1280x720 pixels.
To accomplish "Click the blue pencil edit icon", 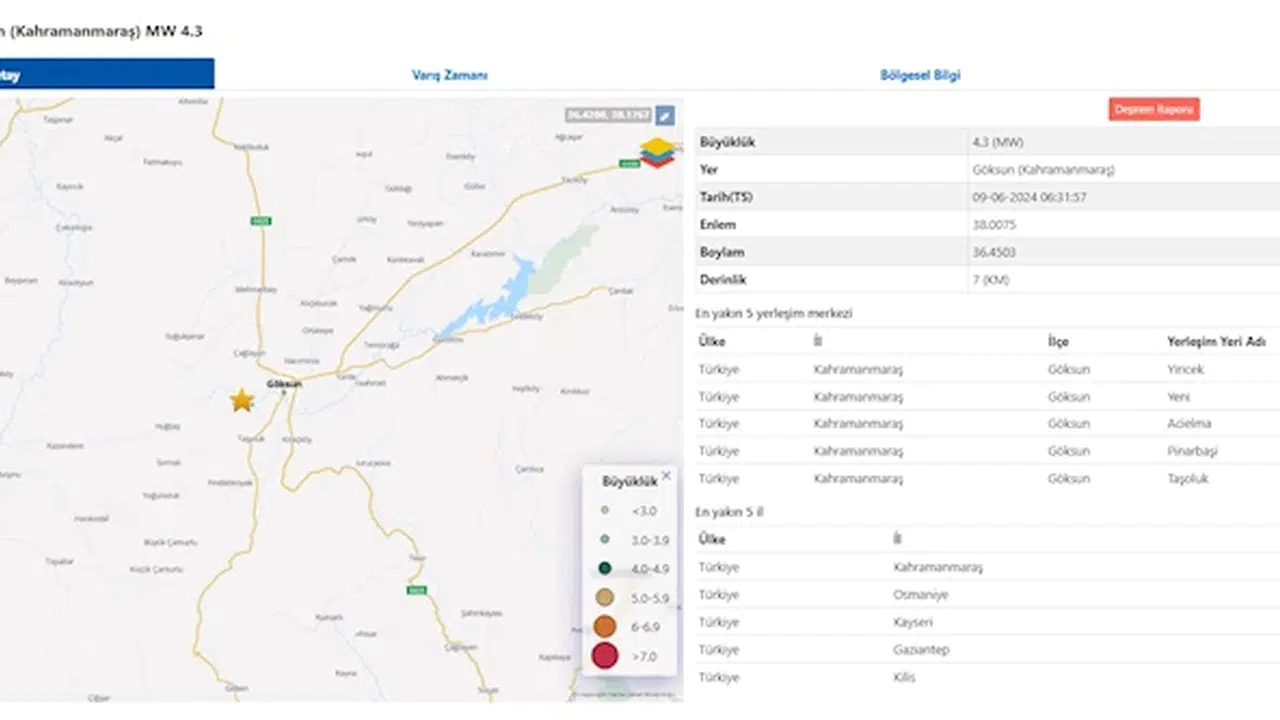I will coord(665,116).
